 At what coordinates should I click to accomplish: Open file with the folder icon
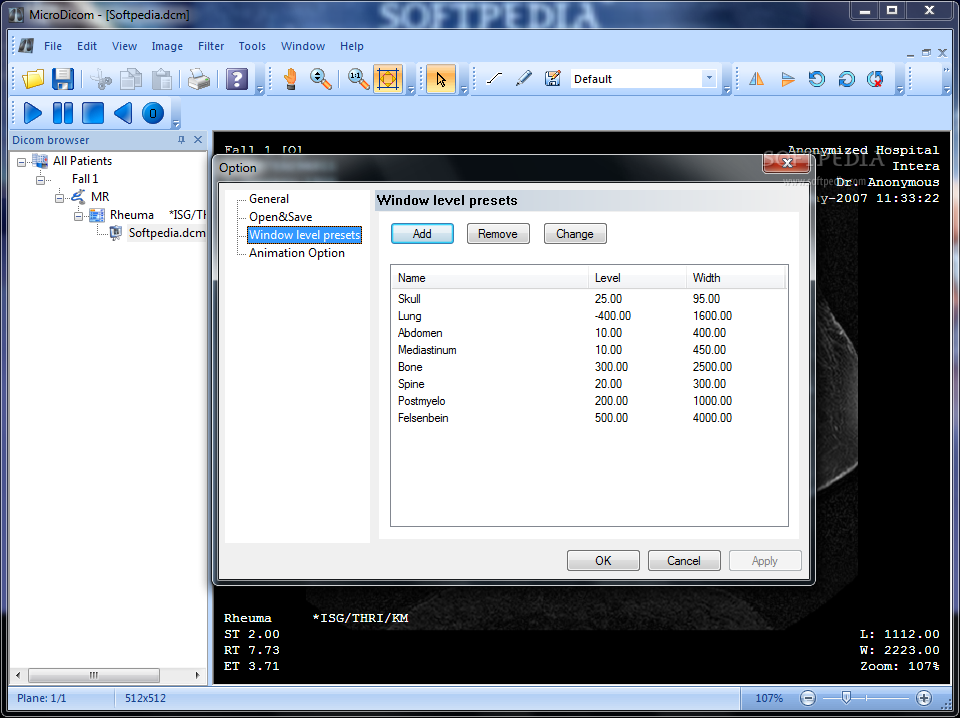(x=33, y=79)
